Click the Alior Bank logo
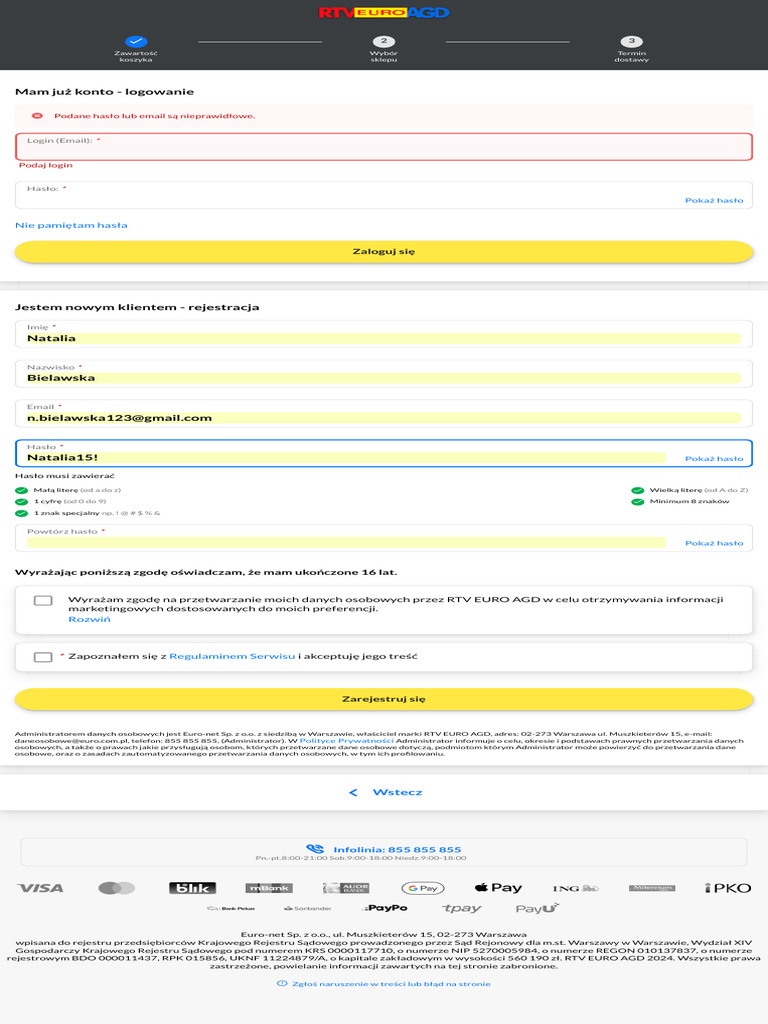Screen dimensions: 768x1024 click(346, 888)
